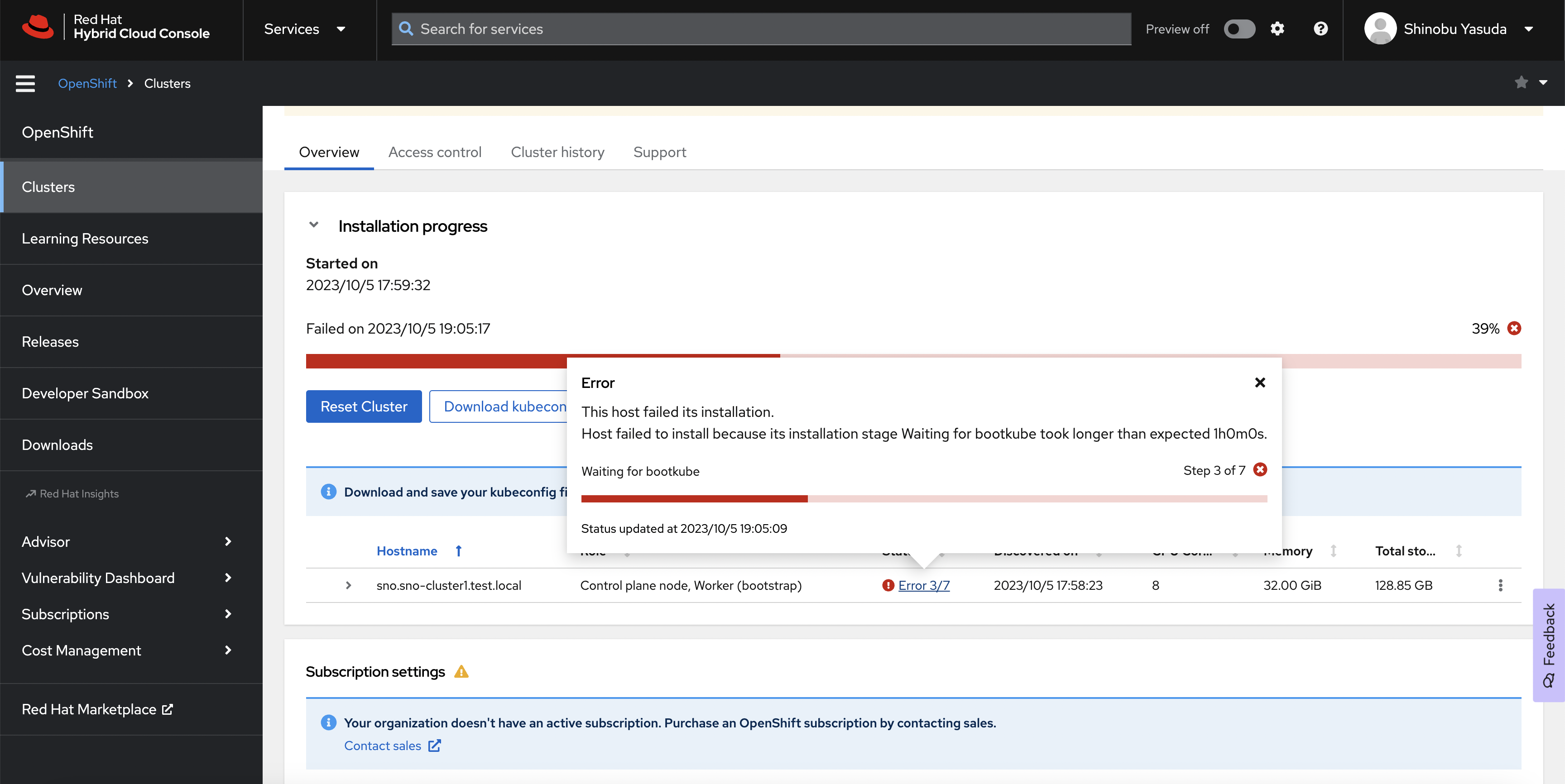The width and height of the screenshot is (1565, 784).
Task: Open kebab actions menu for sno host
Action: click(x=1500, y=585)
